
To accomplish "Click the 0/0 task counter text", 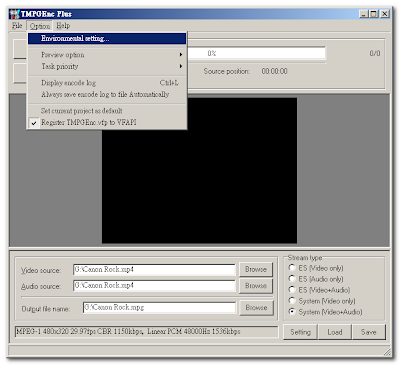I will [x=375, y=53].
